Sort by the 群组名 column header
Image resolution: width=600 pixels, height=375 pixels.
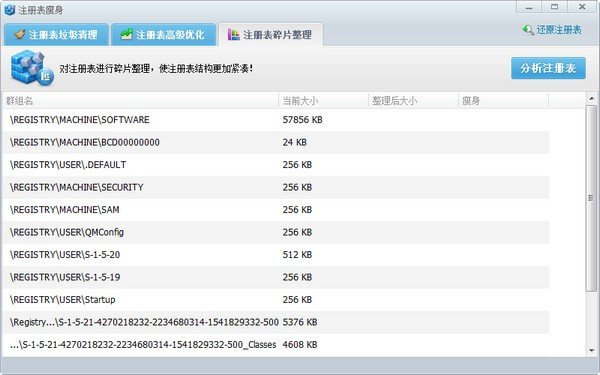click(x=141, y=101)
